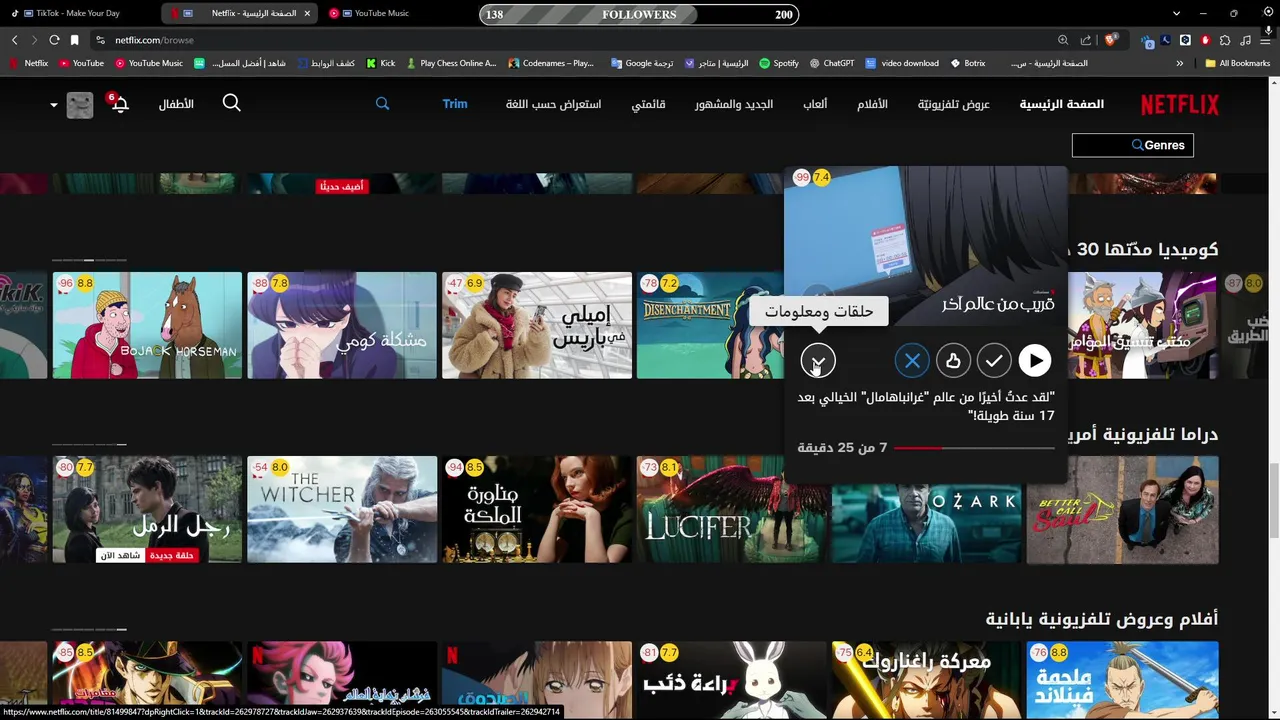
Task: Click the Trim extension link
Action: coord(455,104)
